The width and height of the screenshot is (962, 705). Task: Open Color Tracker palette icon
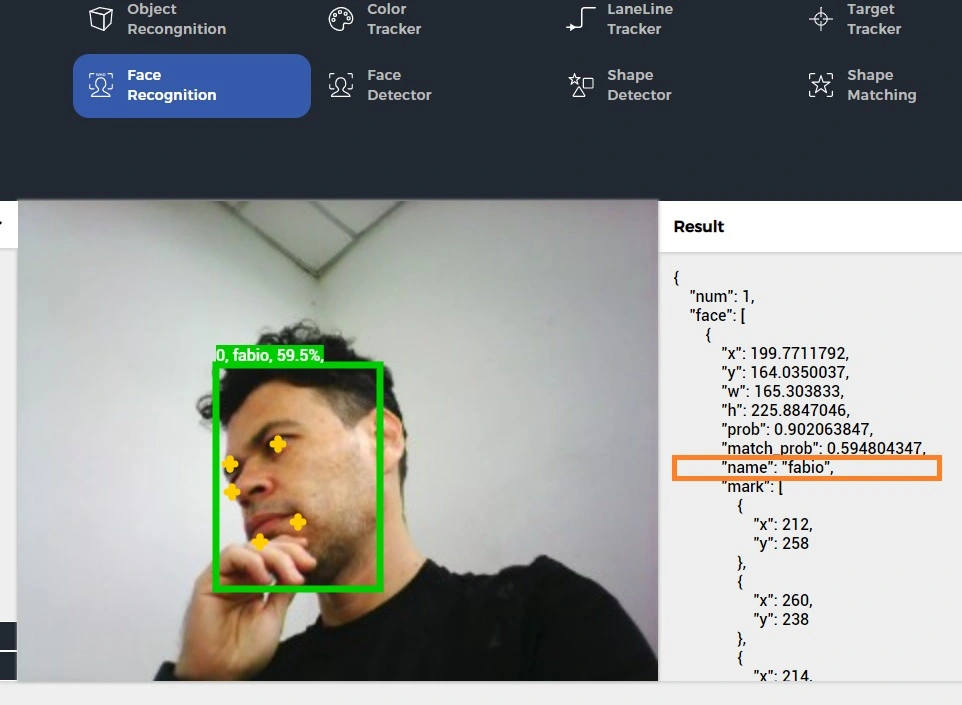[x=341, y=19]
